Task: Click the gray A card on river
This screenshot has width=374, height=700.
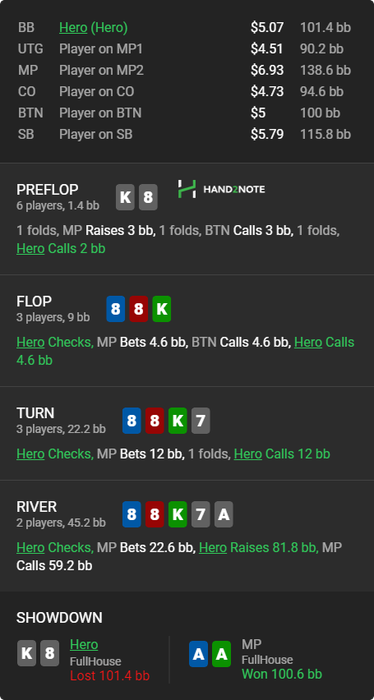Action: tap(224, 514)
